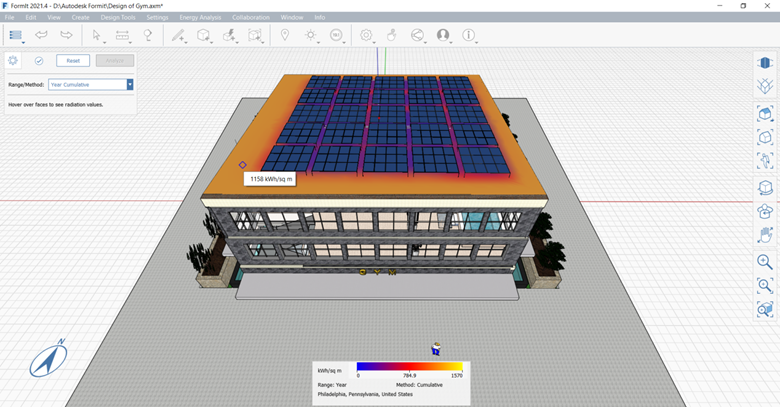Redo the last action
Viewport: 780px width, 407px height.
click(x=66, y=35)
